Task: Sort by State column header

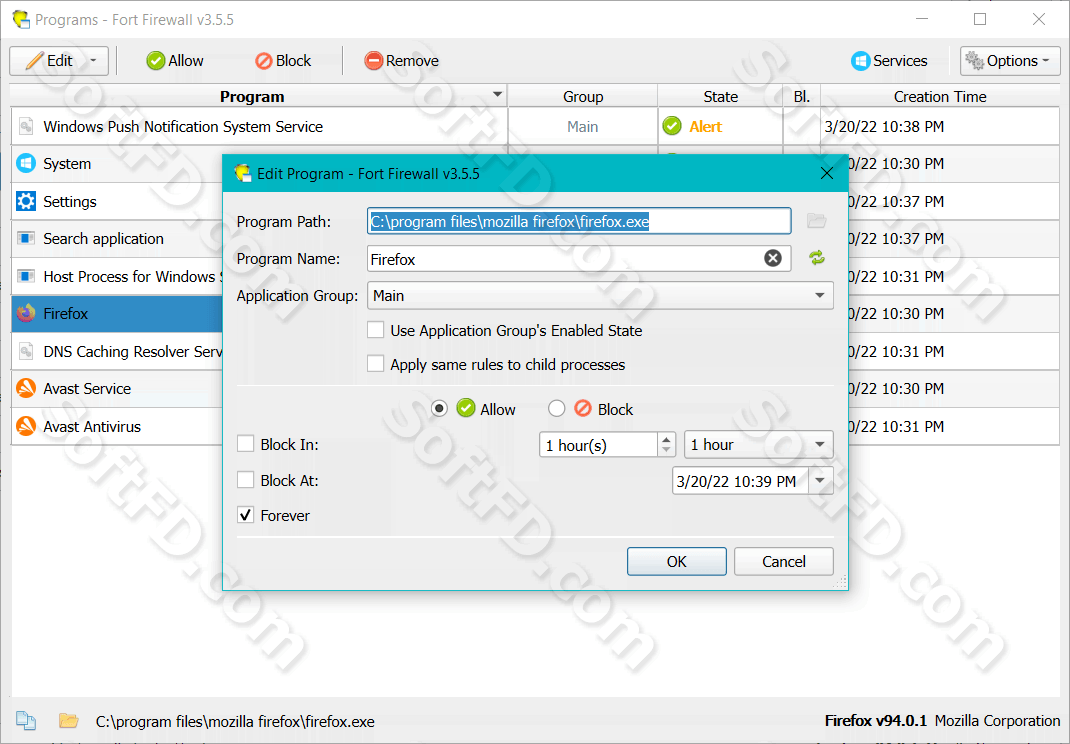Action: pos(721,96)
